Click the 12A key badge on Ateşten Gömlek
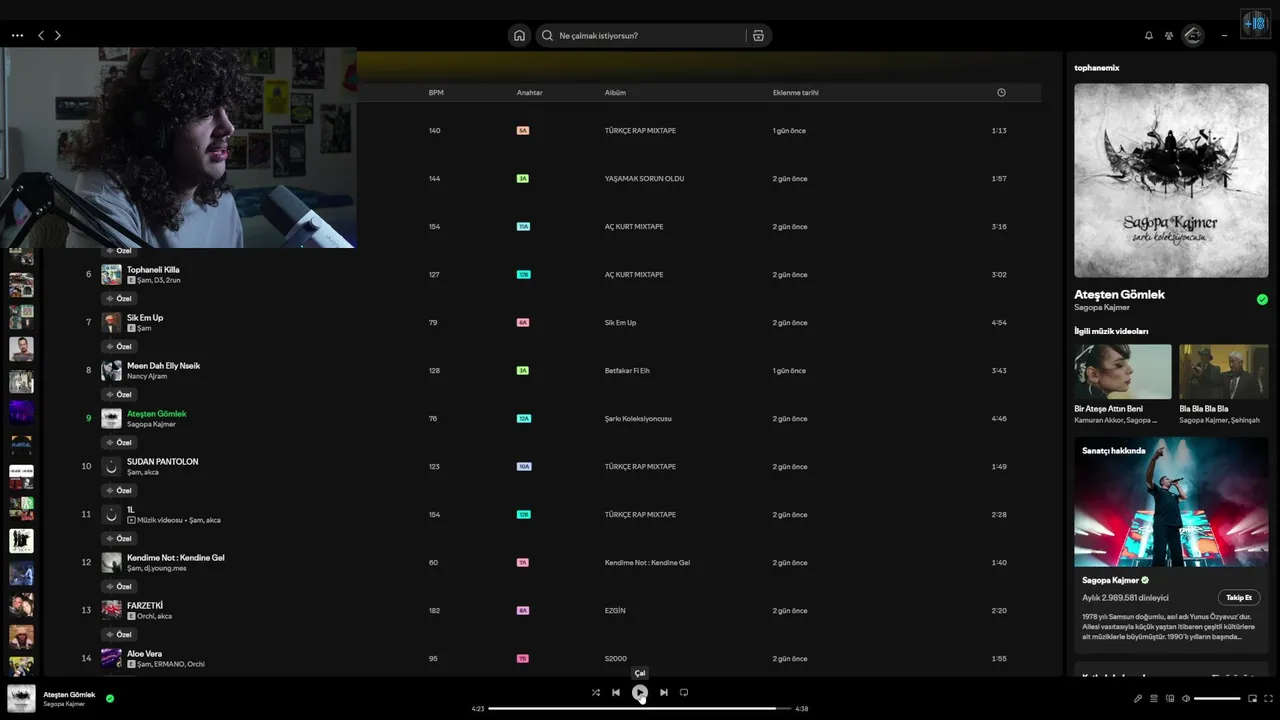 (x=523, y=419)
